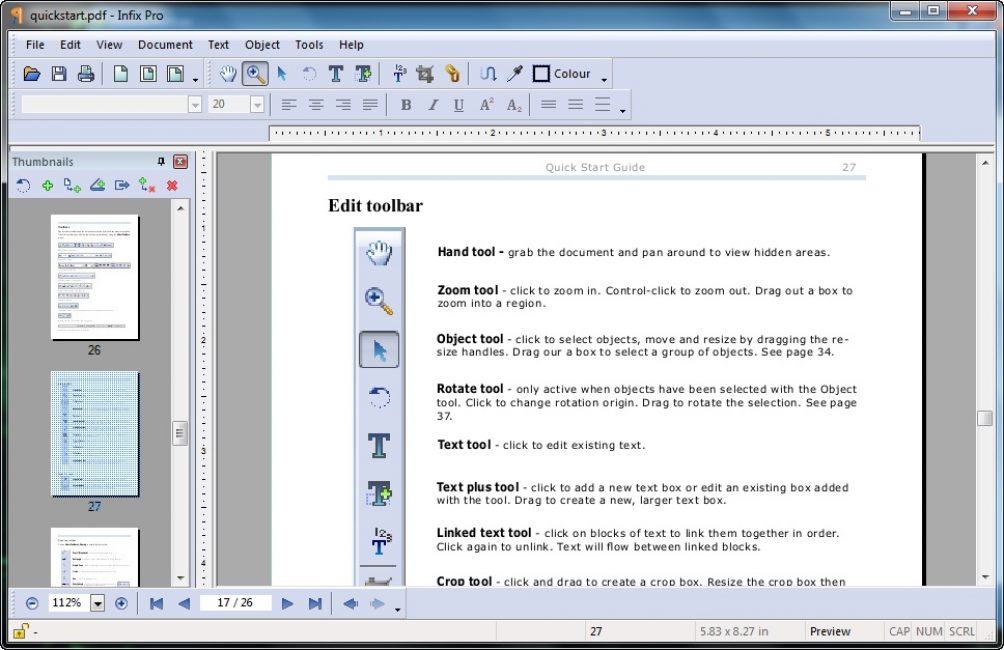Open the Tools menu
This screenshot has height=650, width=1004.
pyautogui.click(x=309, y=45)
